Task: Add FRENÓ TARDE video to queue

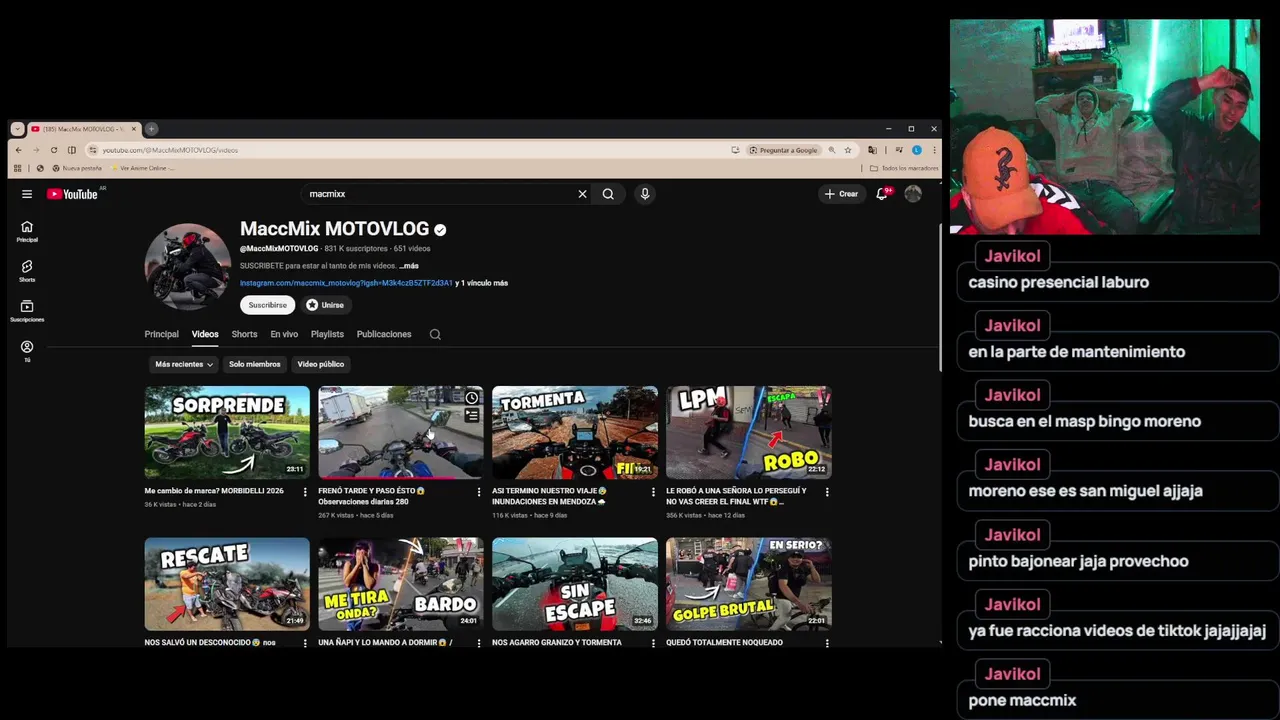Action: pos(472,415)
